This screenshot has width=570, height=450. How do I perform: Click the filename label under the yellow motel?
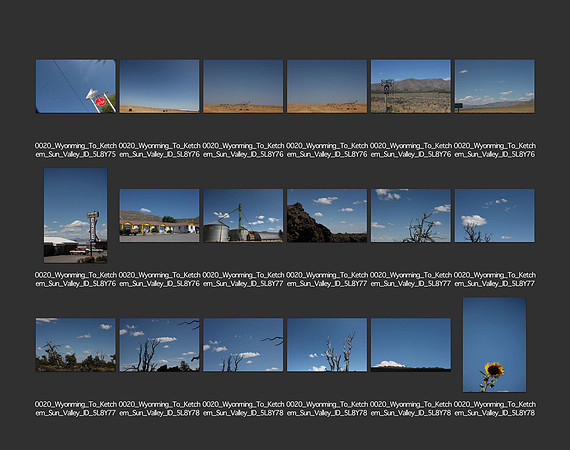pyautogui.click(x=160, y=279)
